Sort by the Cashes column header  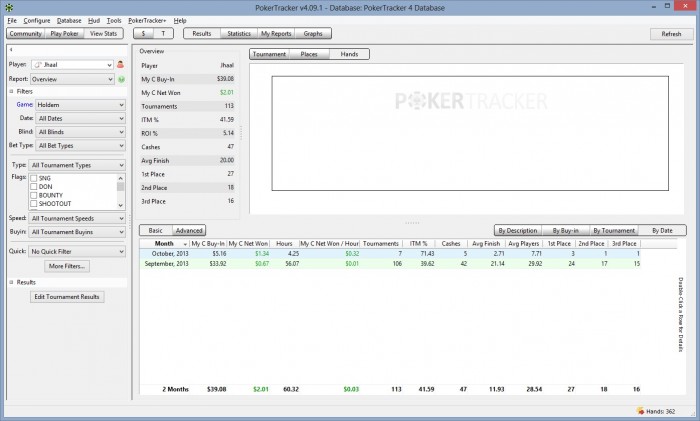[451, 244]
